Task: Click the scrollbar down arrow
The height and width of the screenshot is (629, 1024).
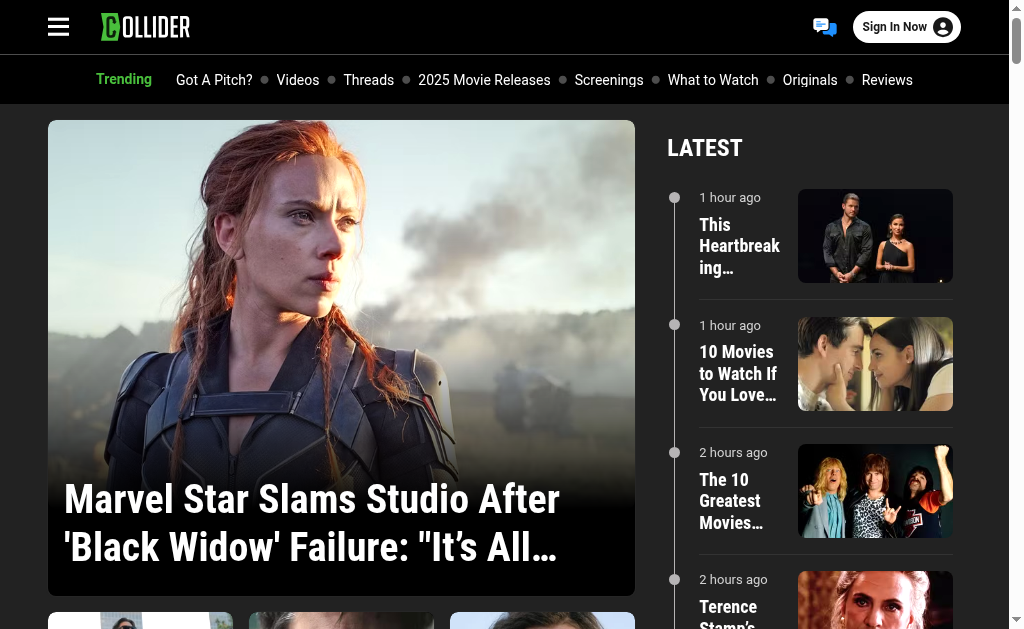Action: point(1016,619)
